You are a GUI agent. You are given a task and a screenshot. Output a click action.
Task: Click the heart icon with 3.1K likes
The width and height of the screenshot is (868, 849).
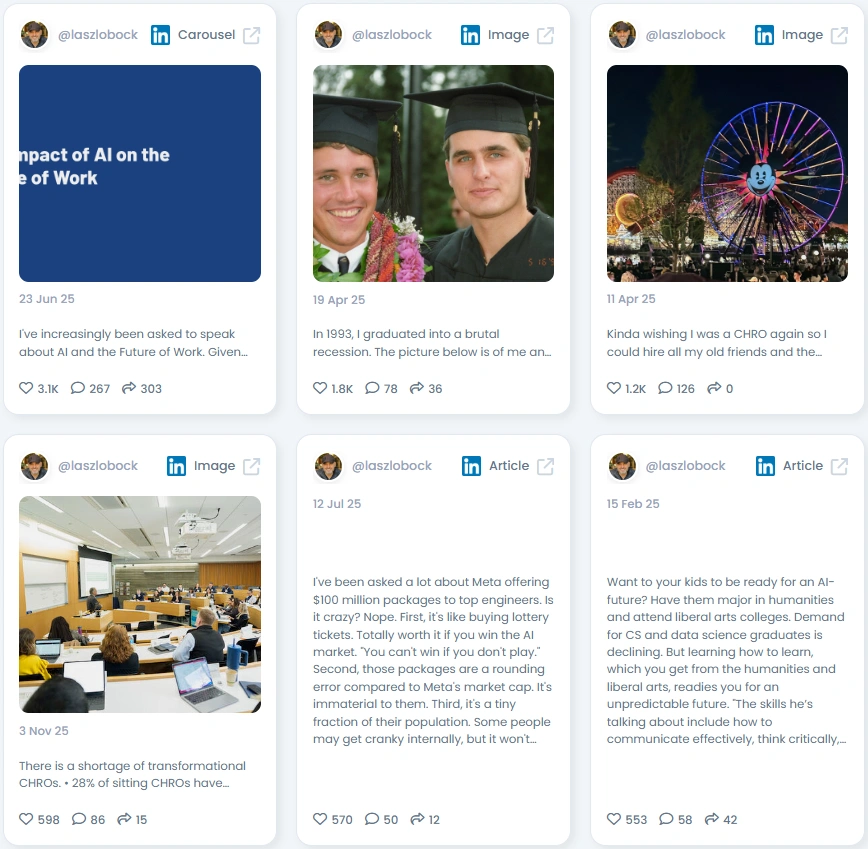[x=26, y=388]
